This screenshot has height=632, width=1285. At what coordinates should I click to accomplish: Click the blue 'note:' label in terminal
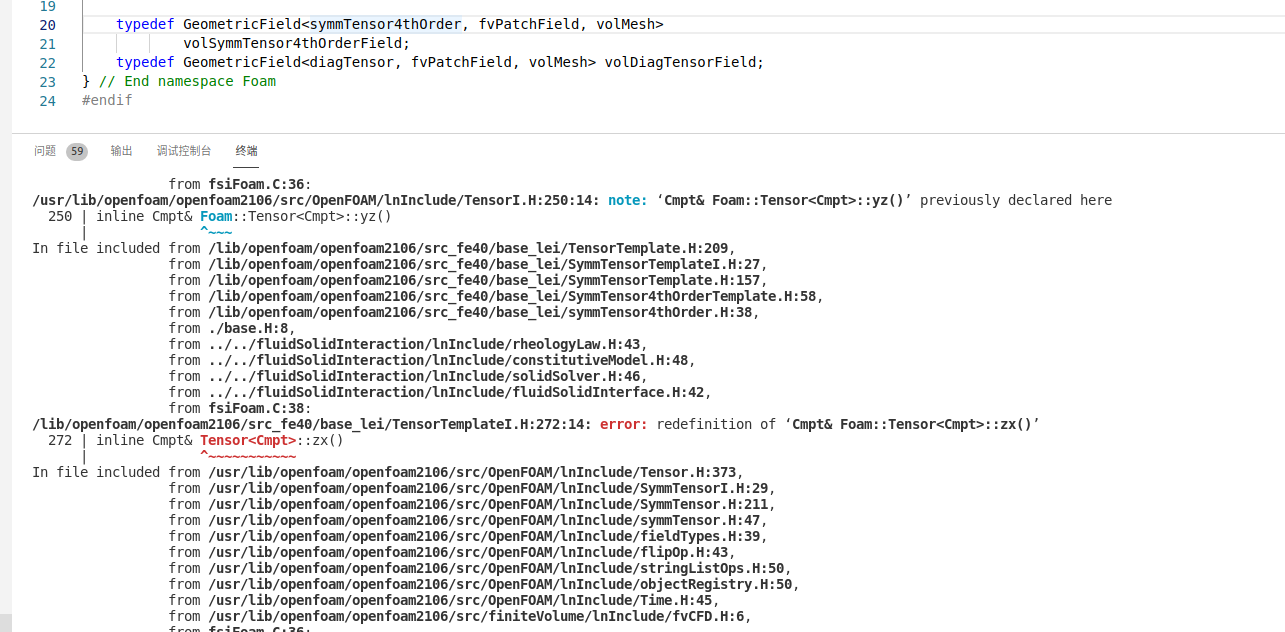[628, 200]
